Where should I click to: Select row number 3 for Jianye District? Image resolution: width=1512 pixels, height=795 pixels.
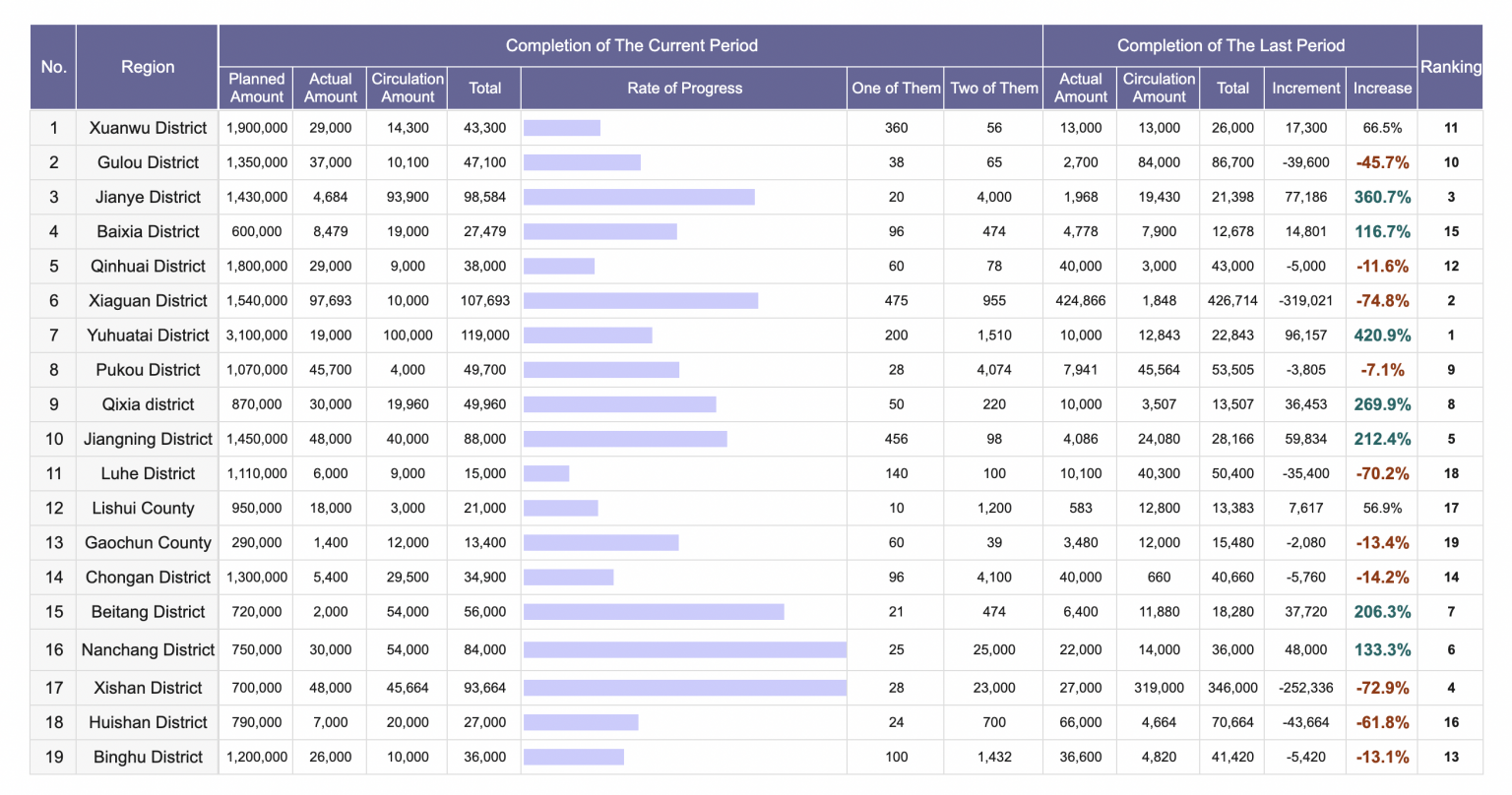pyautogui.click(x=53, y=197)
